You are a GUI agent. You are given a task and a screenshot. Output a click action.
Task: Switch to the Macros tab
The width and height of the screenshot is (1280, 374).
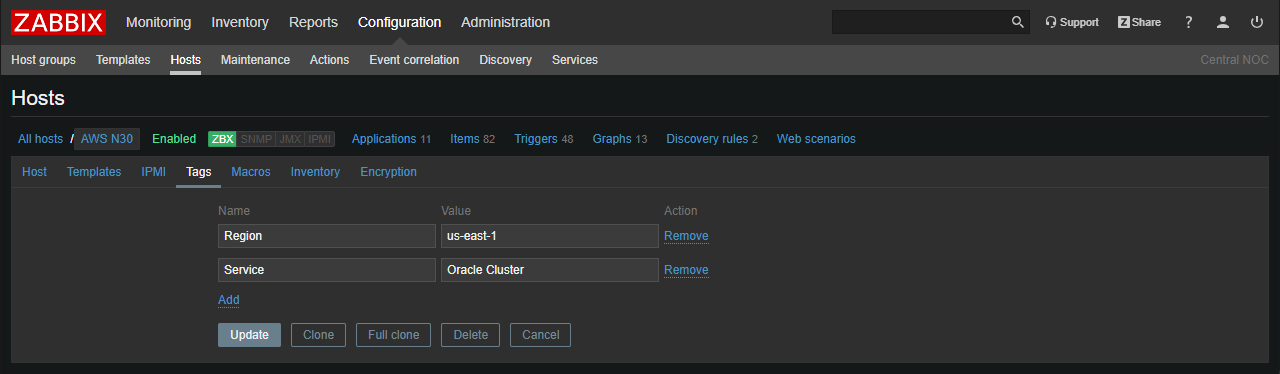[251, 172]
